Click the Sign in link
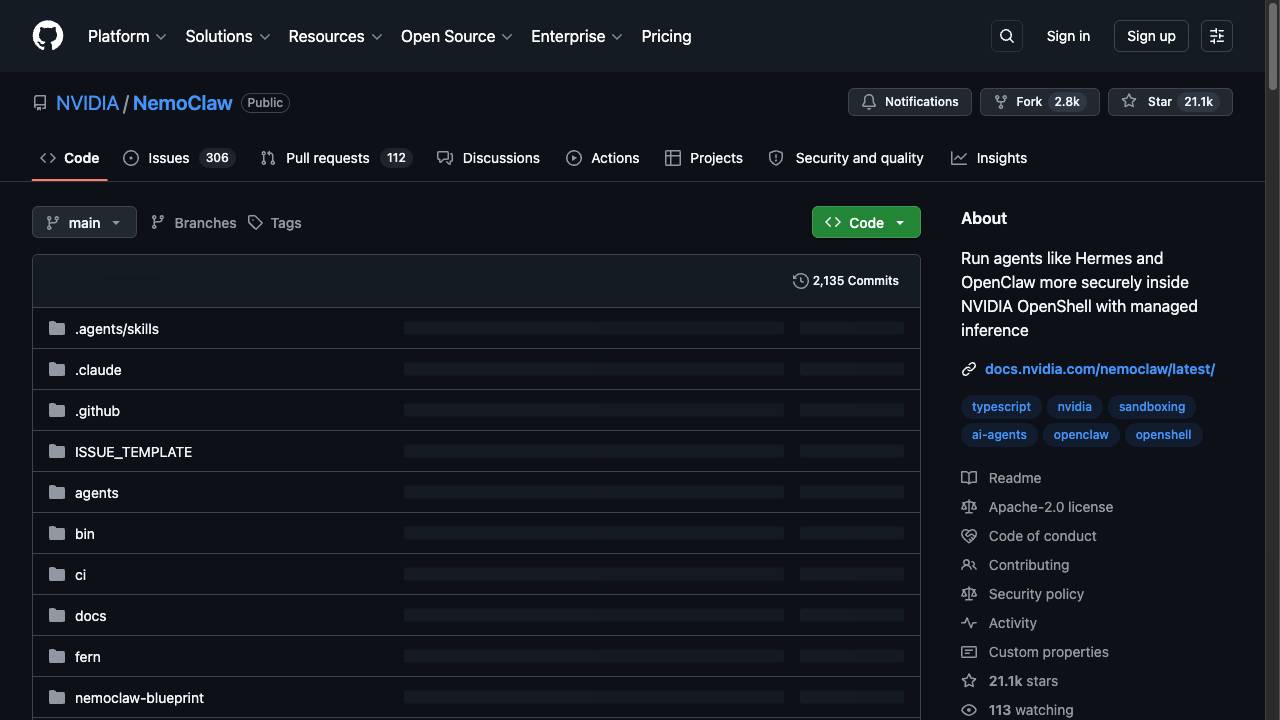 tap(1068, 36)
